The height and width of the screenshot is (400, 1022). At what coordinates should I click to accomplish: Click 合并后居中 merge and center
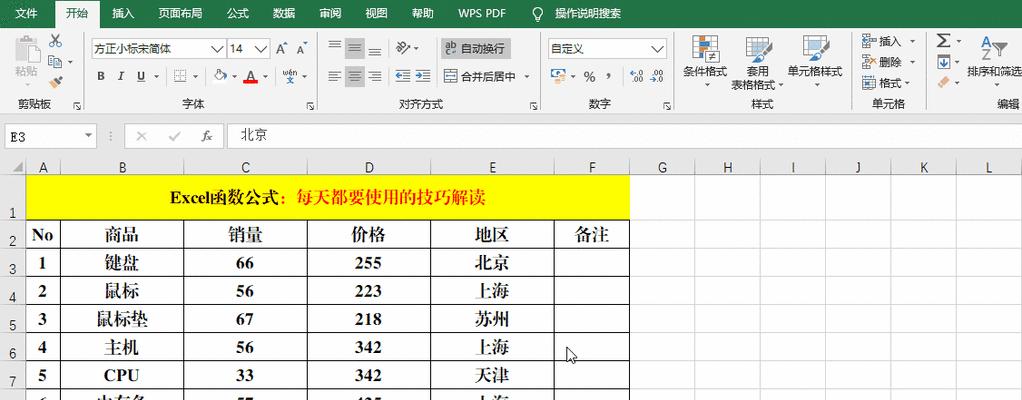[x=480, y=77]
